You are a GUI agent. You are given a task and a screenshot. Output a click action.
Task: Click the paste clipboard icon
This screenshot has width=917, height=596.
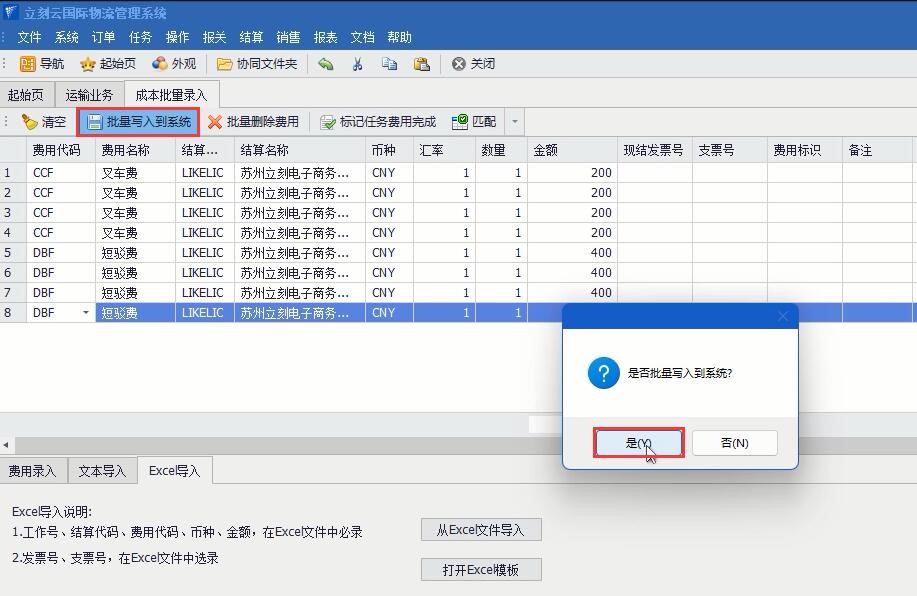[421, 64]
